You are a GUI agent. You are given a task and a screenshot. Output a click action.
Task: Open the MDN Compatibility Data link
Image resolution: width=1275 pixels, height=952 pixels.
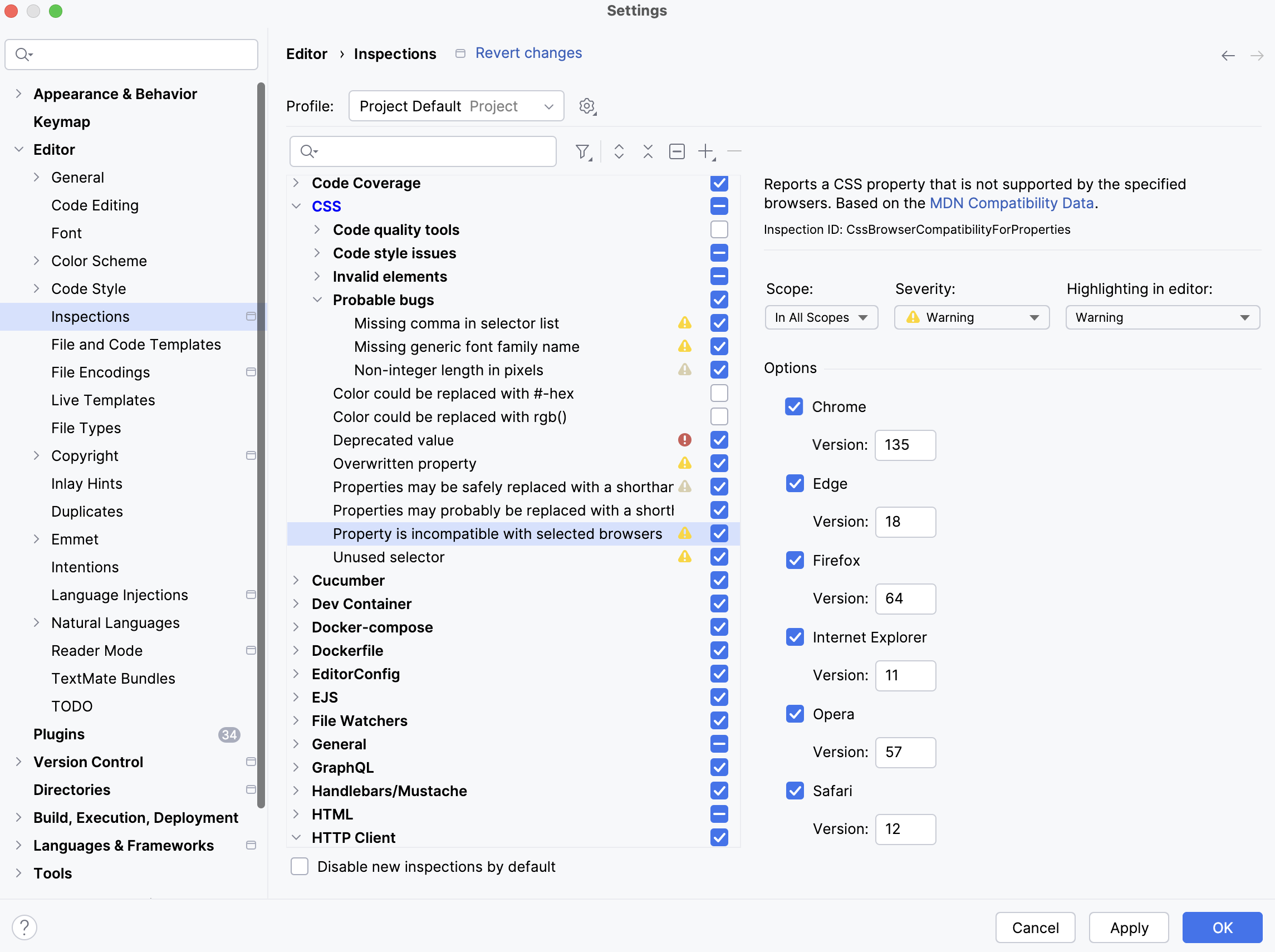point(1012,203)
